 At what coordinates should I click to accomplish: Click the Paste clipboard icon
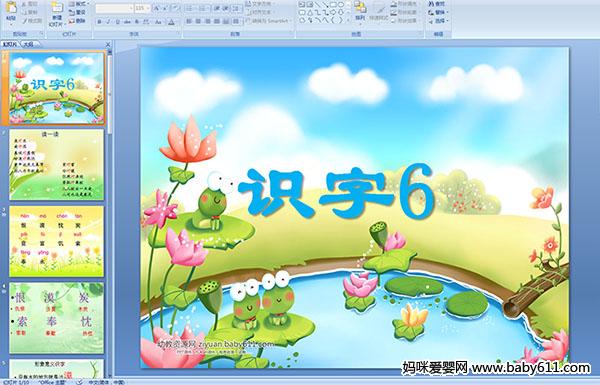coord(11,11)
